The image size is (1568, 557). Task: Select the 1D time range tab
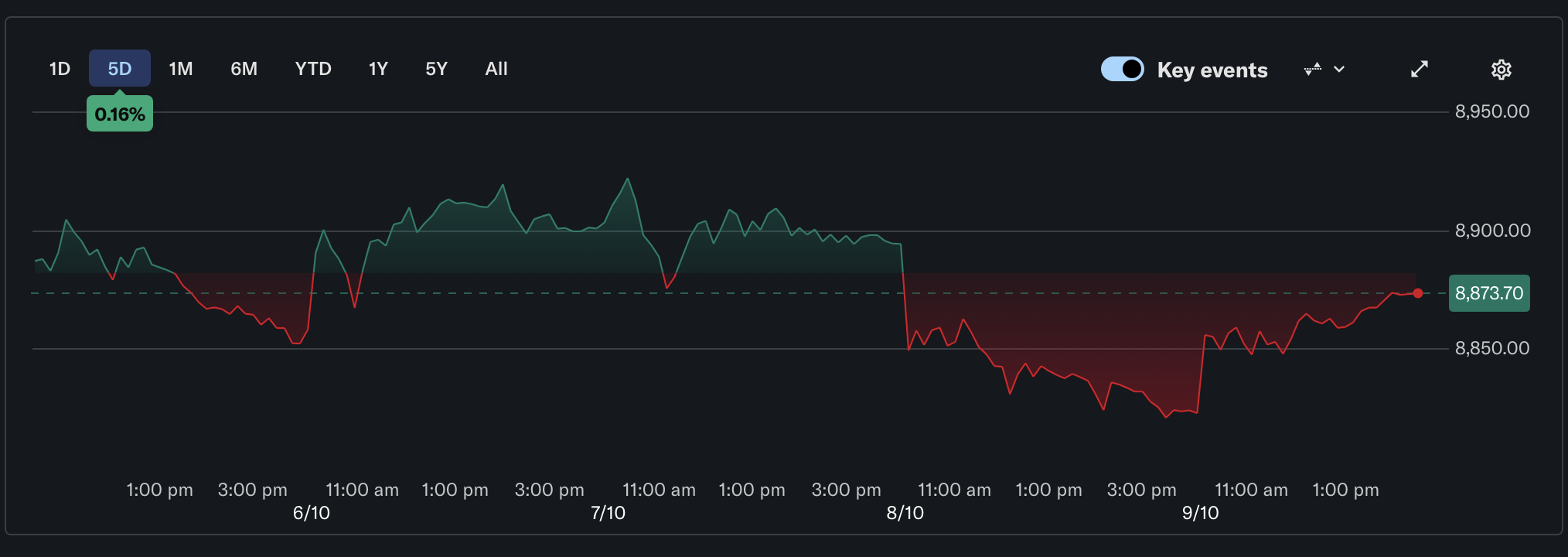coord(60,69)
